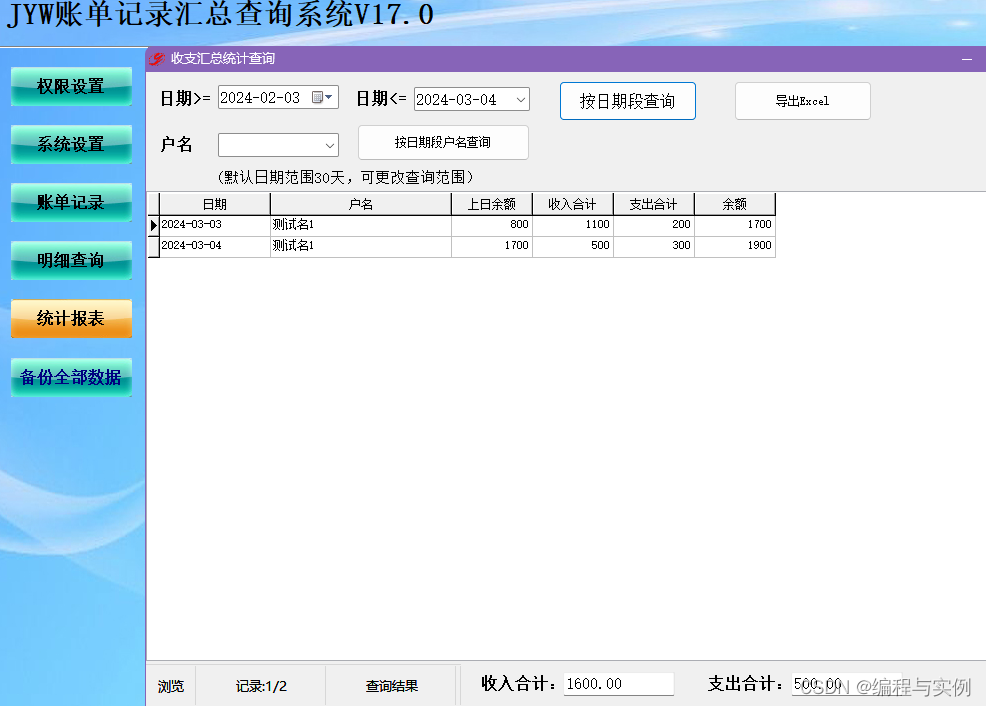Open 明细查询 from sidebar
Viewport: 986px width, 706px height.
[x=71, y=260]
